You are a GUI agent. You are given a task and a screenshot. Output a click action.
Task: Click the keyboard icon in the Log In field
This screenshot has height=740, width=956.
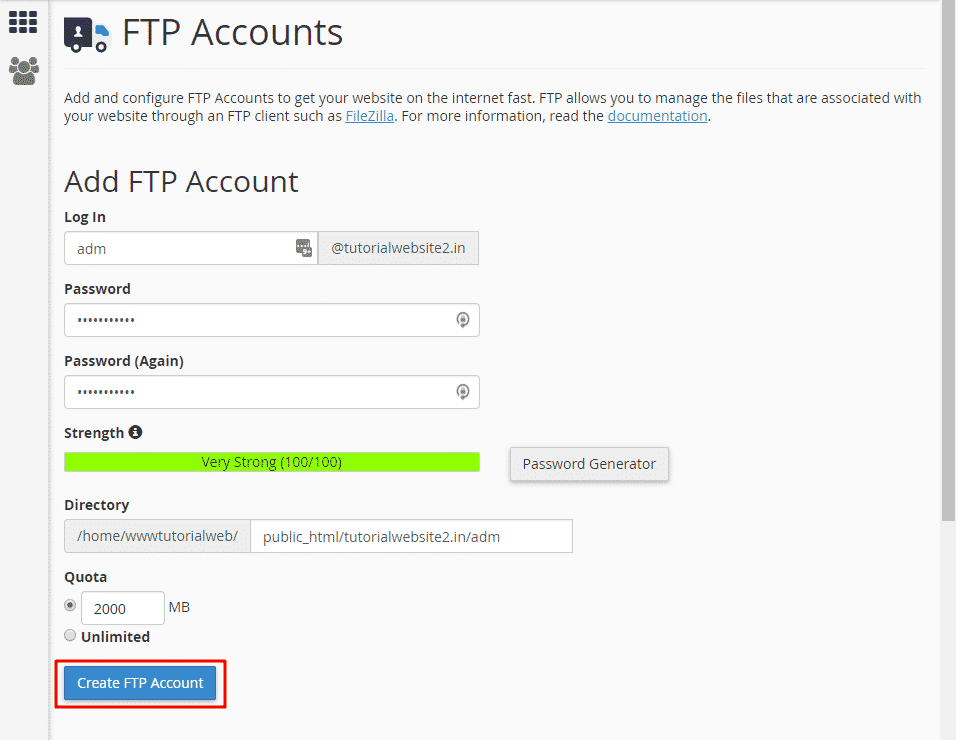(303, 248)
